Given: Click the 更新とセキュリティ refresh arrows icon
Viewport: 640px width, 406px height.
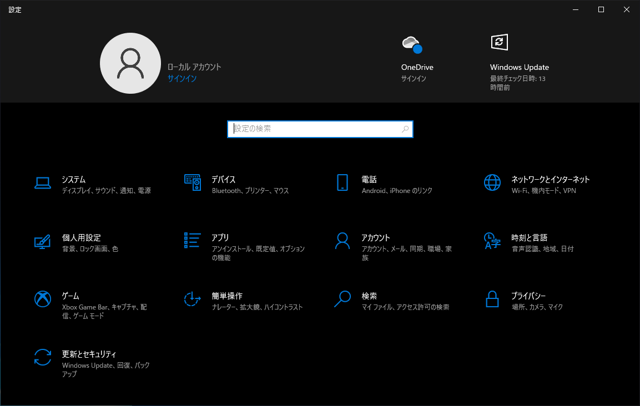Looking at the screenshot, I should tap(42, 357).
